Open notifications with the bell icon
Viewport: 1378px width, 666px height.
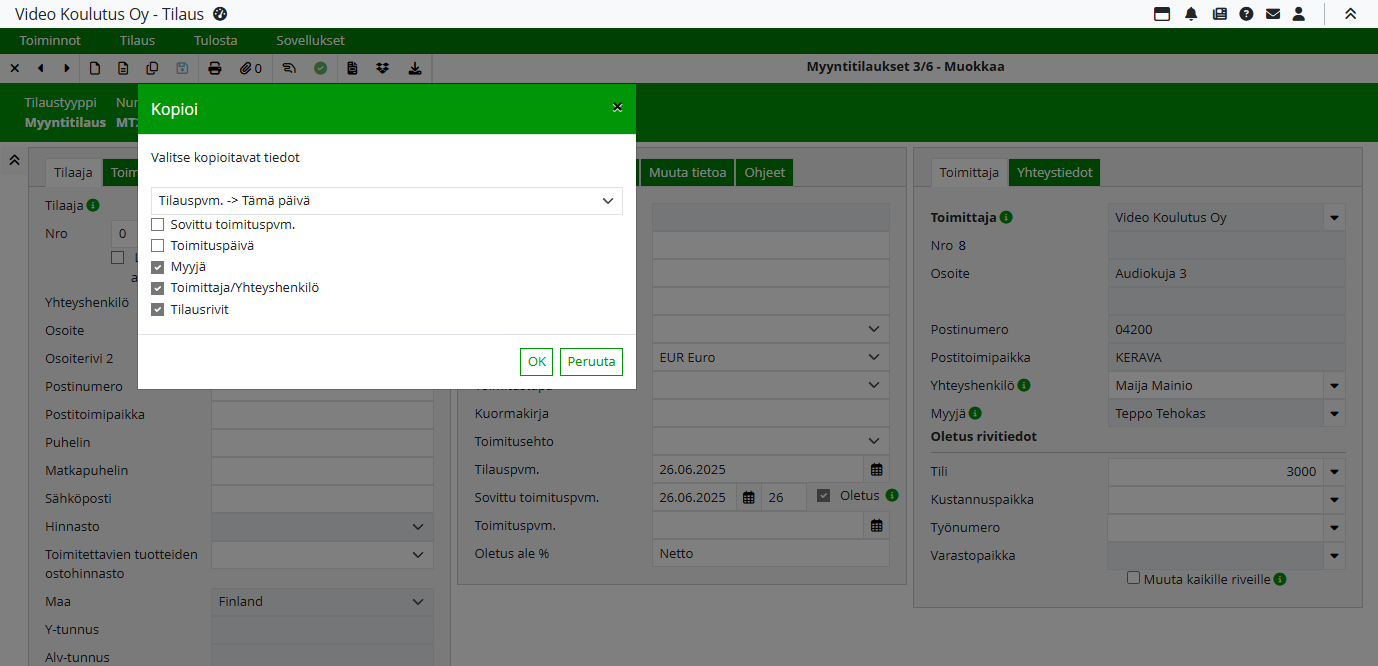pyautogui.click(x=1191, y=14)
